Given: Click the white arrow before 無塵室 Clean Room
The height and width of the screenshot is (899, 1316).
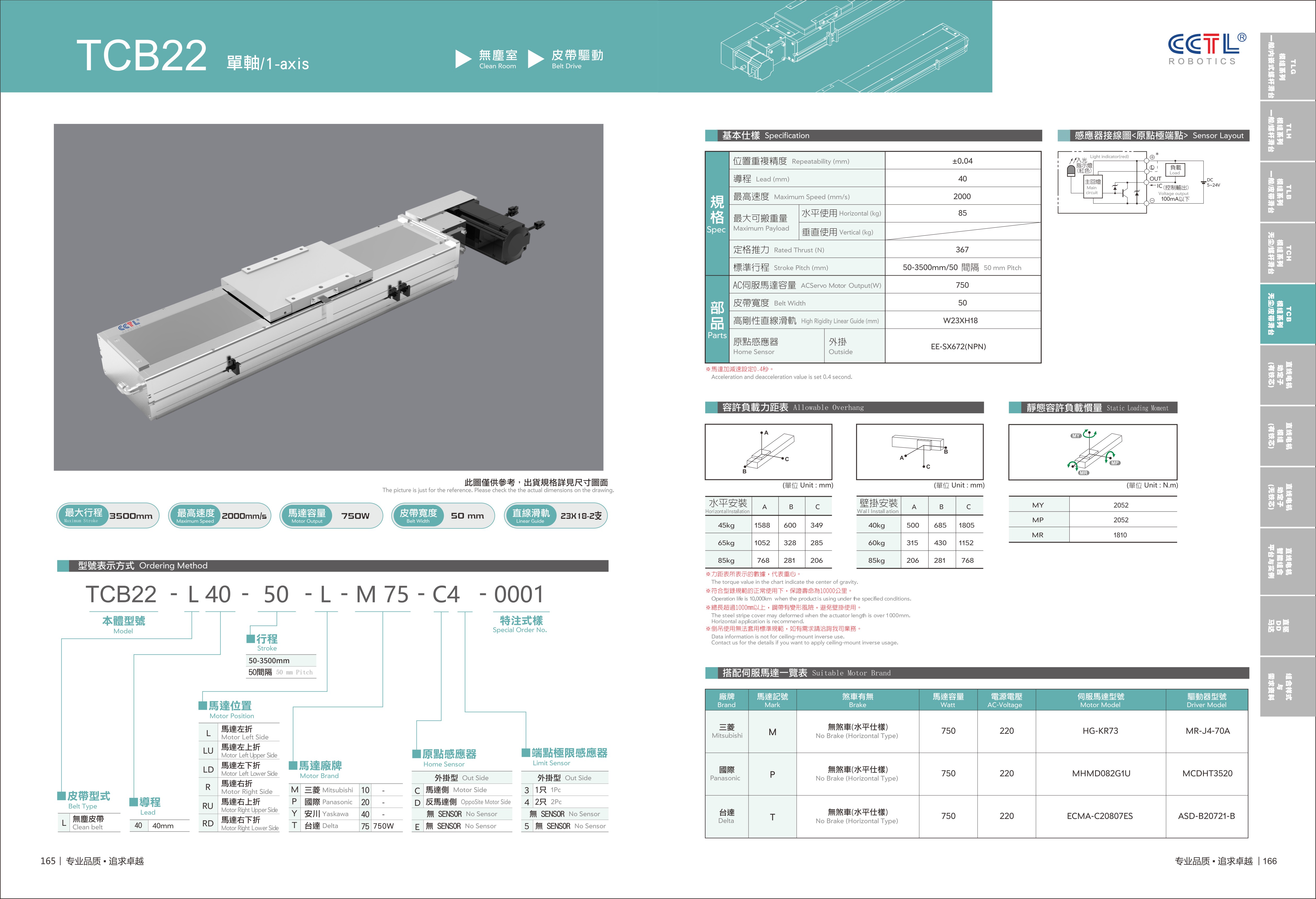Looking at the screenshot, I should pyautogui.click(x=463, y=59).
